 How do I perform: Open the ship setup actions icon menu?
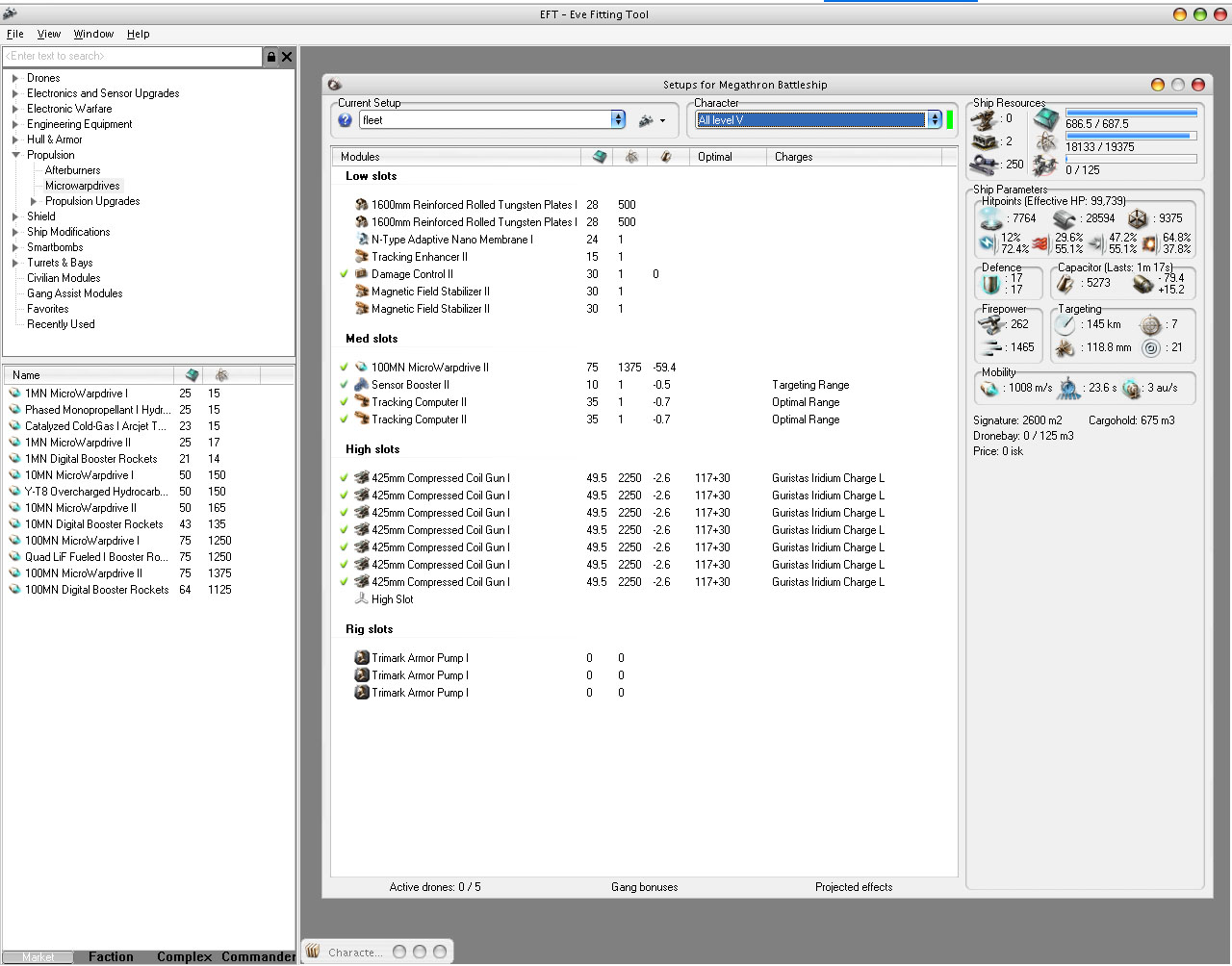[x=652, y=120]
